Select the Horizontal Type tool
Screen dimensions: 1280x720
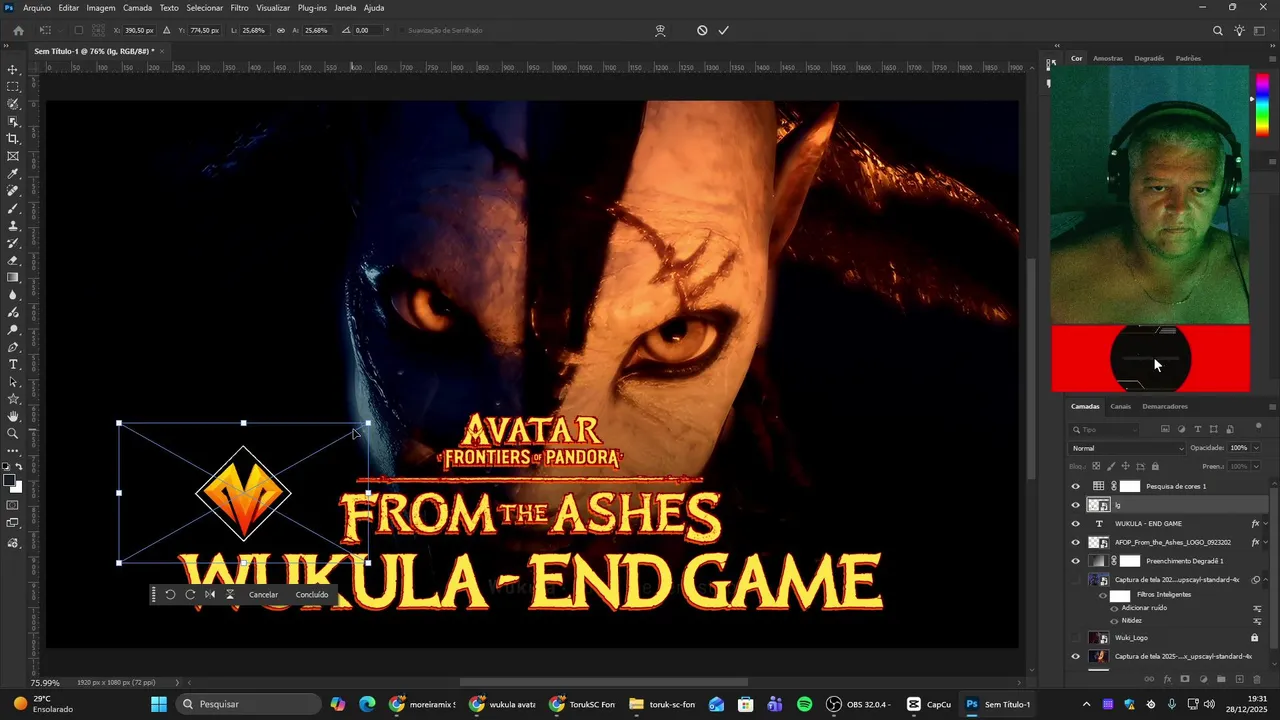(13, 364)
